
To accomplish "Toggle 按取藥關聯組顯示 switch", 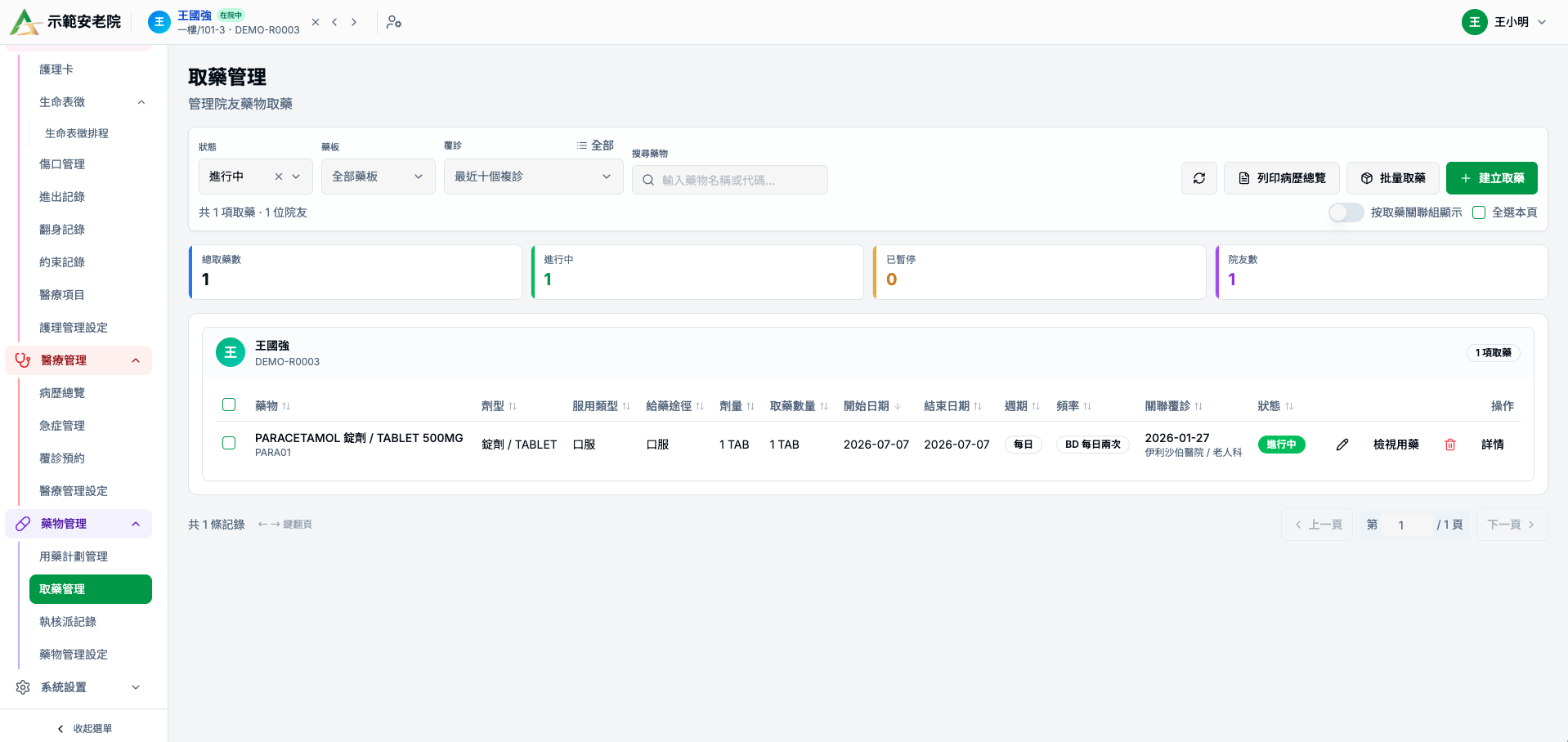I will pos(1346,212).
